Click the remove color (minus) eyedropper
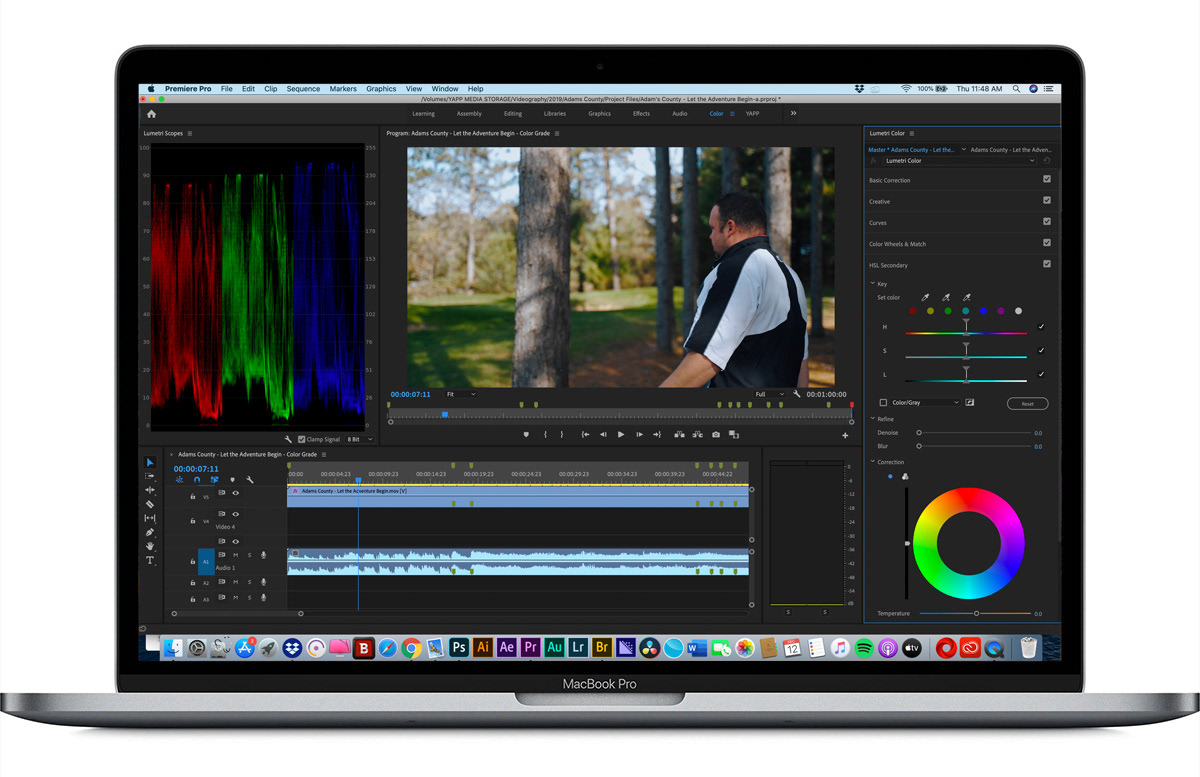This screenshot has width=1200, height=777. click(966, 297)
